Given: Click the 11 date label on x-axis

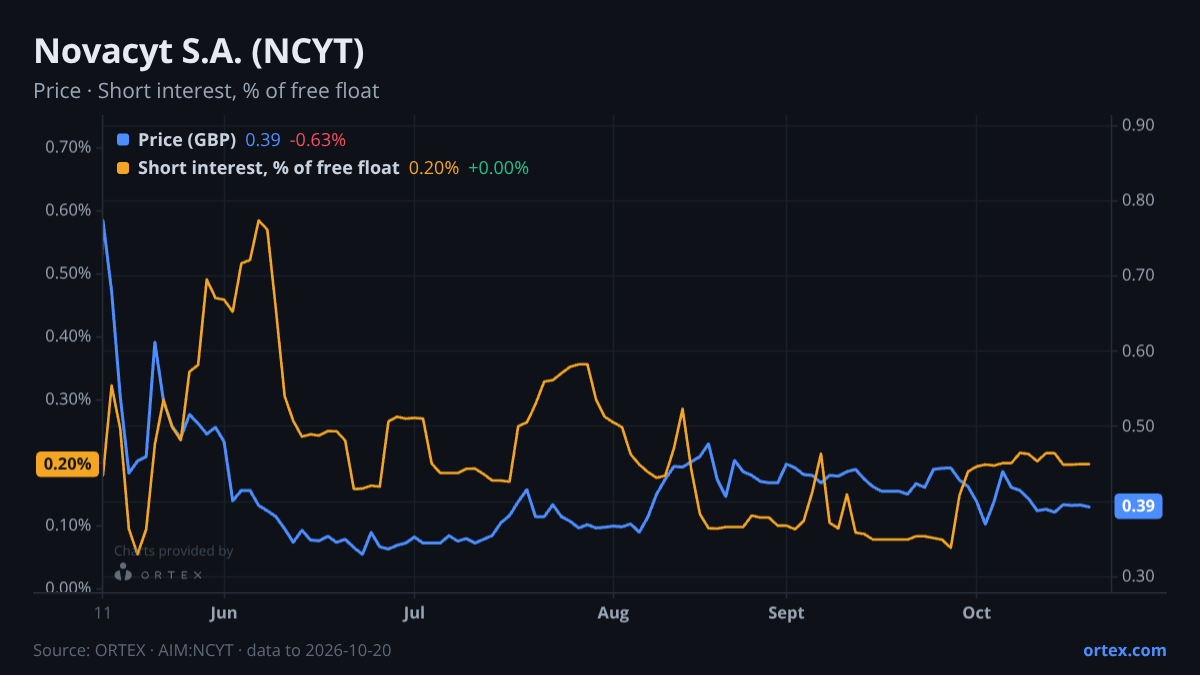Looking at the screenshot, I should [x=102, y=613].
